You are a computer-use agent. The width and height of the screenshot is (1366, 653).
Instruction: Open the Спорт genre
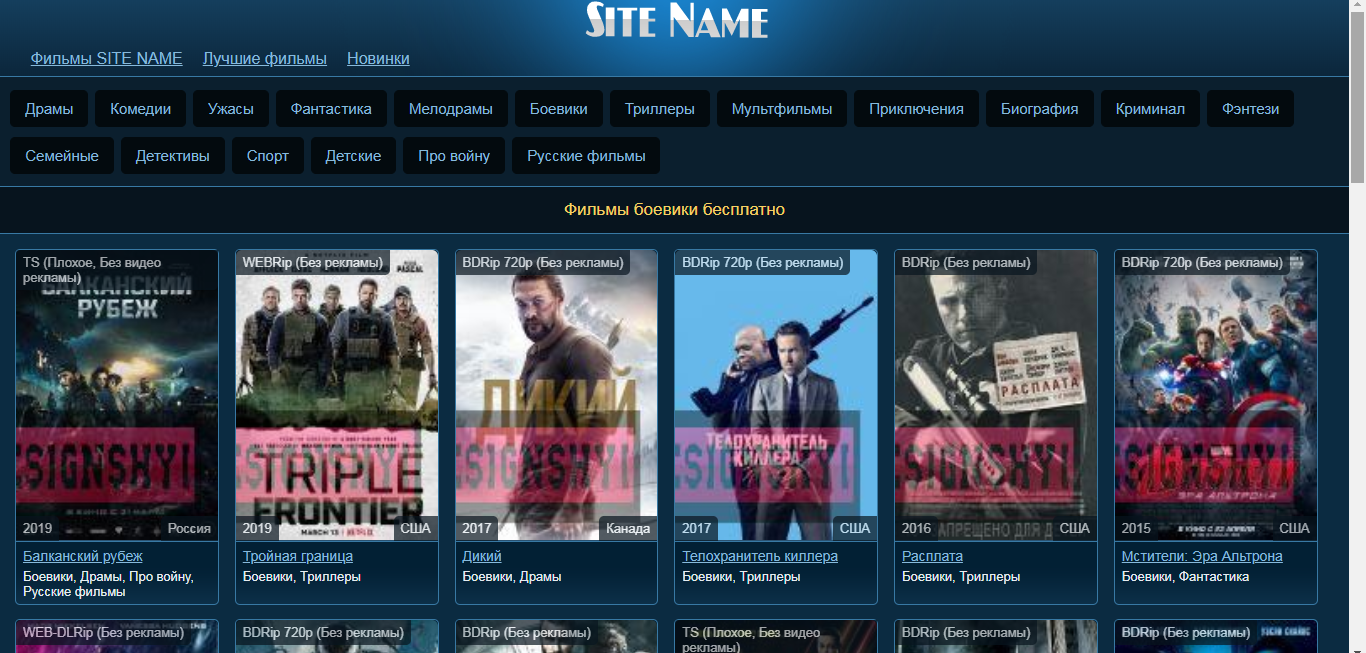(268, 156)
